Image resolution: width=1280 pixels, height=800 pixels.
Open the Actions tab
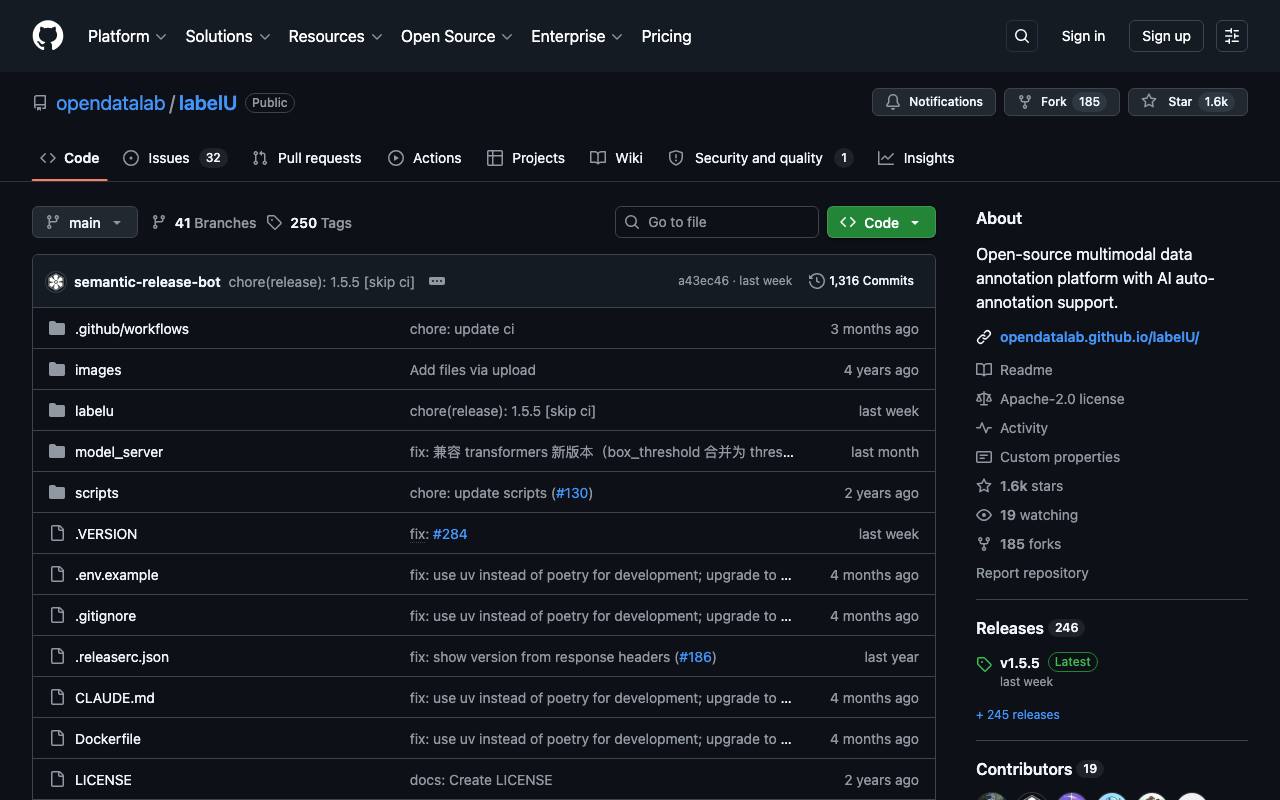pyautogui.click(x=425, y=158)
